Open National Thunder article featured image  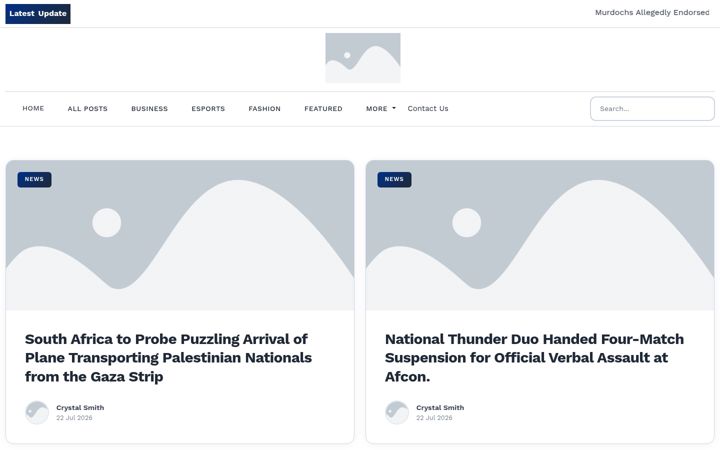[x=540, y=235]
